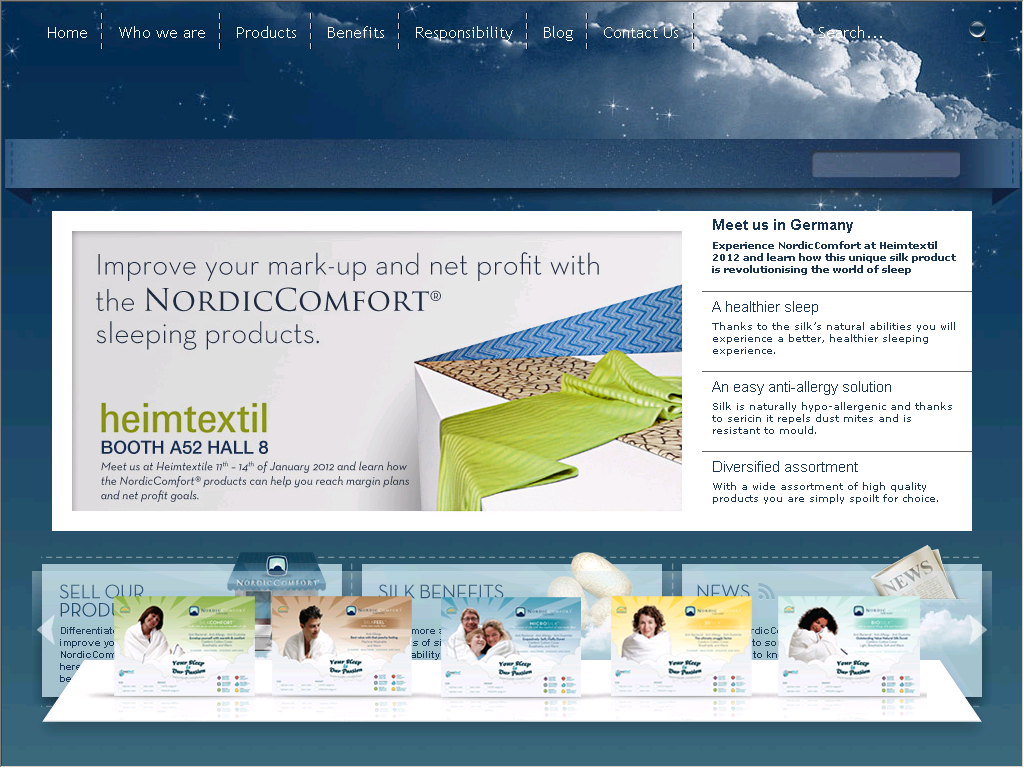Open the Products menu
Viewport: 1024px width, 768px height.
266,33
